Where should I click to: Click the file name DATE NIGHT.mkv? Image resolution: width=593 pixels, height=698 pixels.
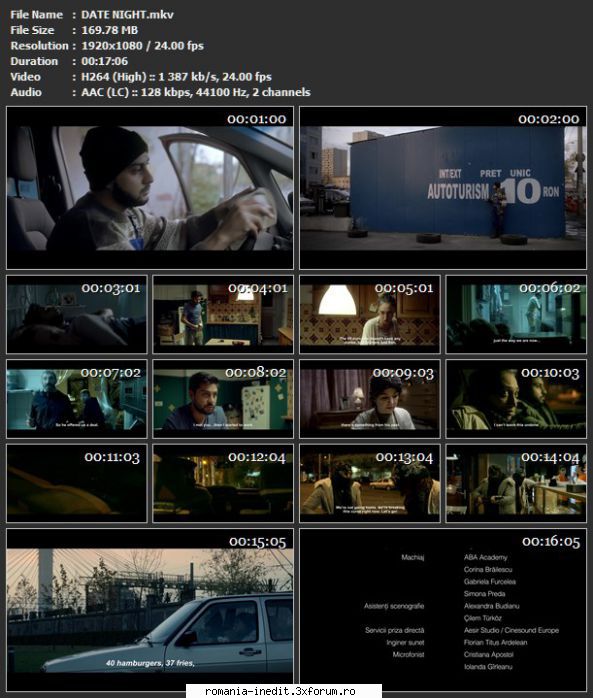point(127,15)
